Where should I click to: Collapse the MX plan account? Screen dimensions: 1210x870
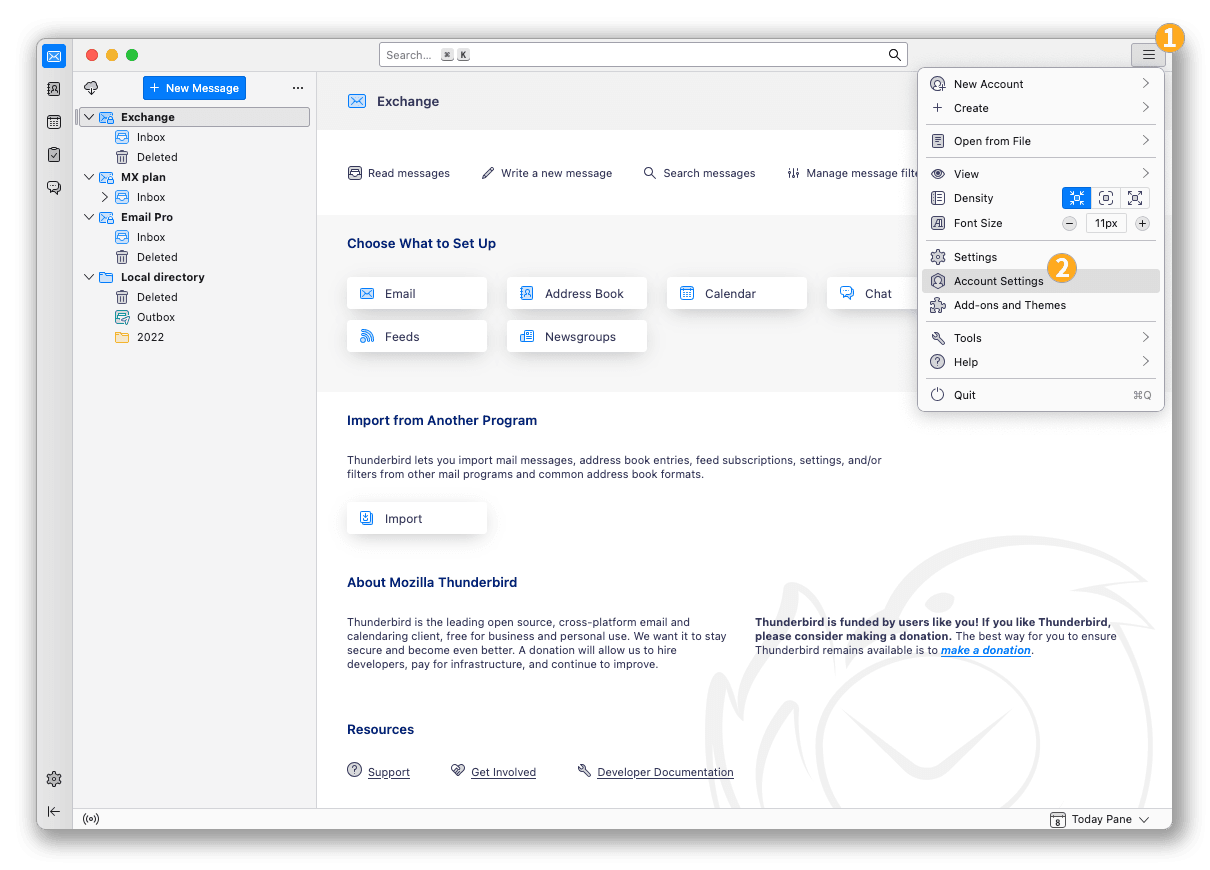click(89, 177)
